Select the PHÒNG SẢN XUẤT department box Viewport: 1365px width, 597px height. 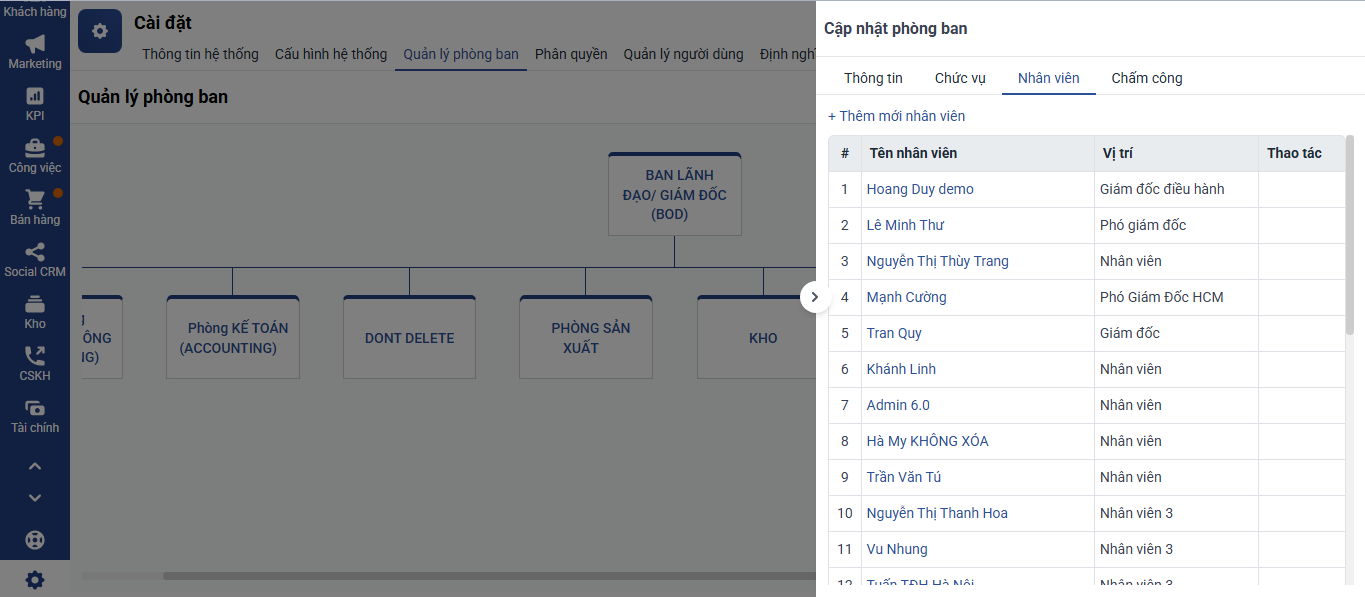click(585, 337)
